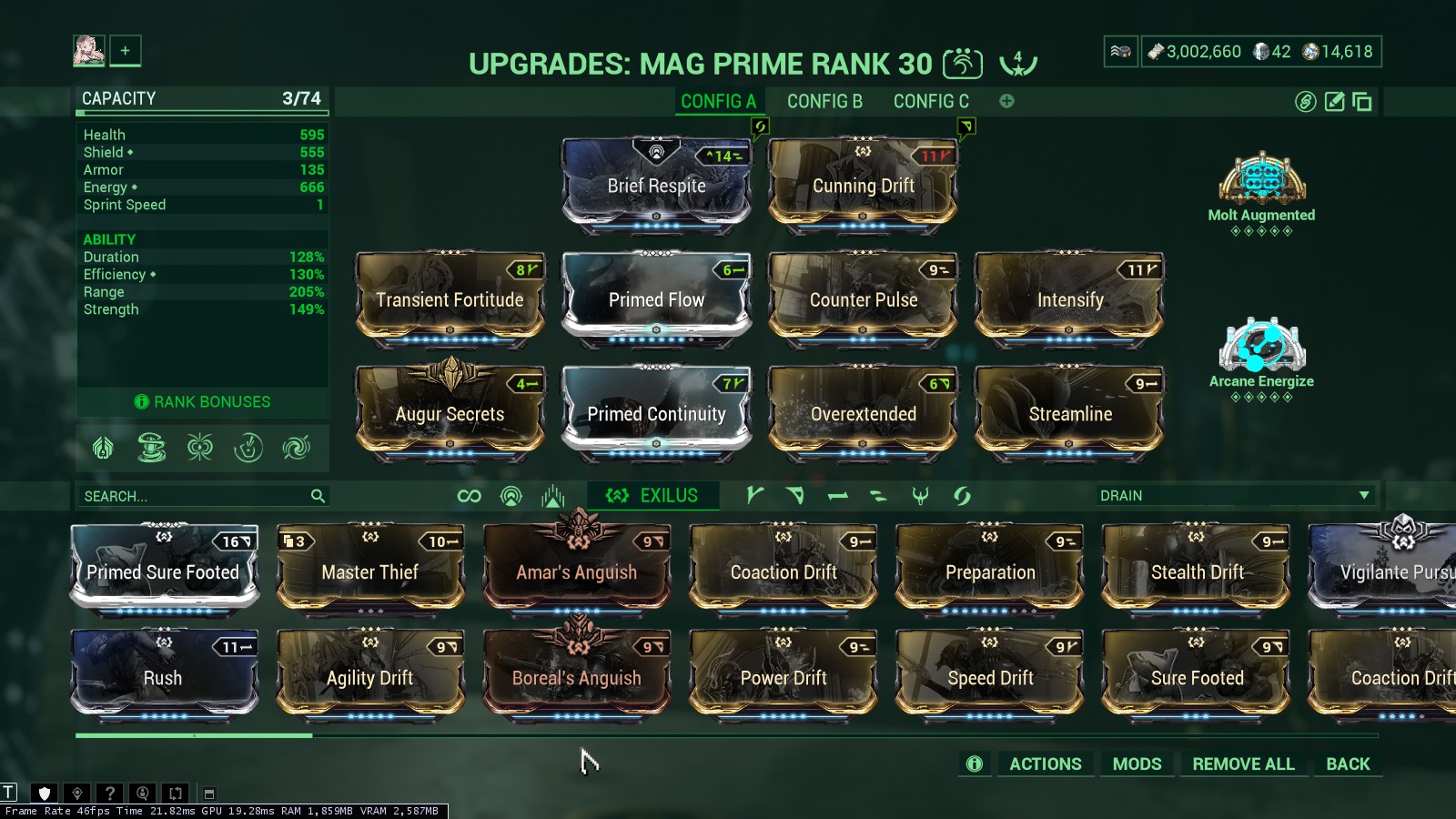This screenshot has height=819, width=1456.
Task: Toggle the infinity all-mods filter
Action: click(470, 496)
